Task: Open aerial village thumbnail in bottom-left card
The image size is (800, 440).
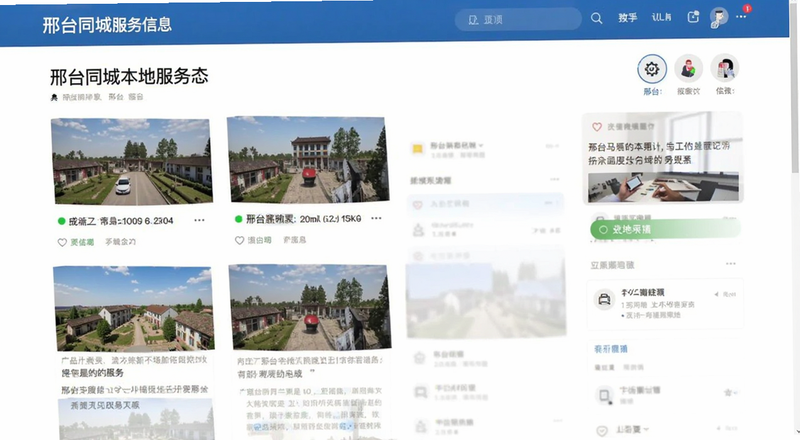Action: (133, 307)
